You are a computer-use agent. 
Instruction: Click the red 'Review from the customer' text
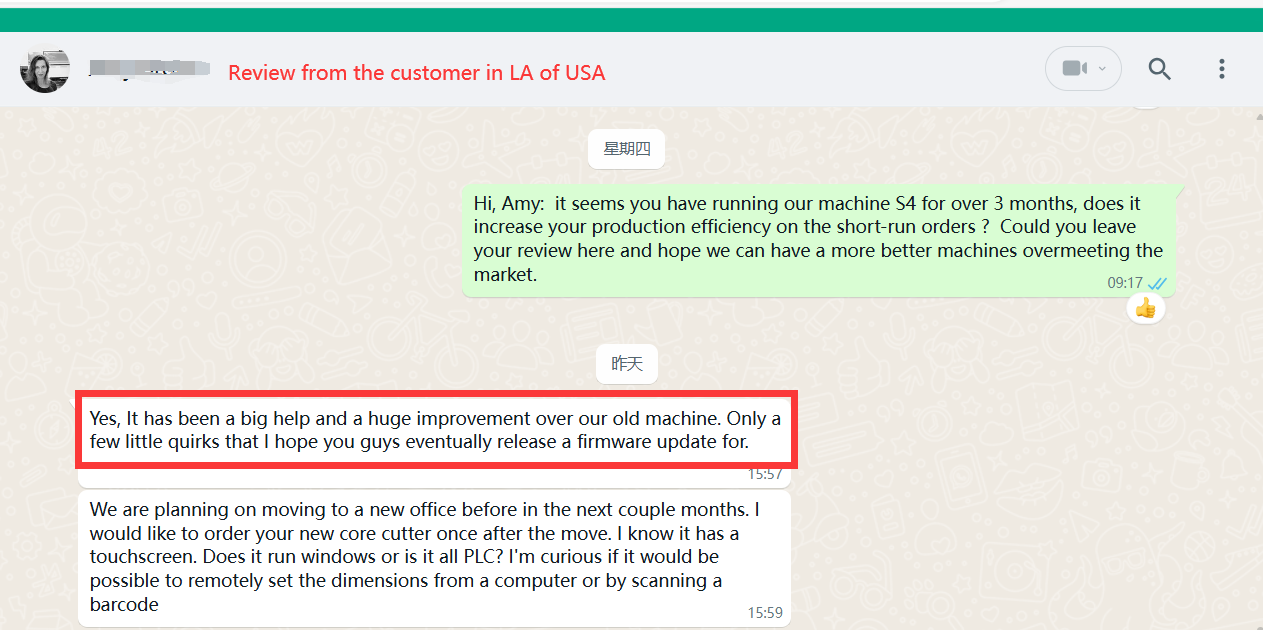[416, 73]
